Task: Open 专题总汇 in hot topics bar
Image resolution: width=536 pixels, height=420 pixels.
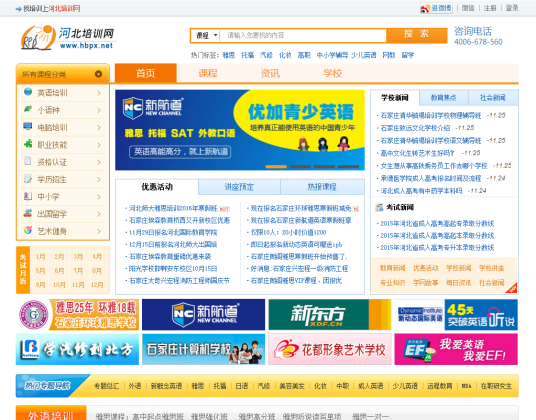Action: tap(106, 386)
